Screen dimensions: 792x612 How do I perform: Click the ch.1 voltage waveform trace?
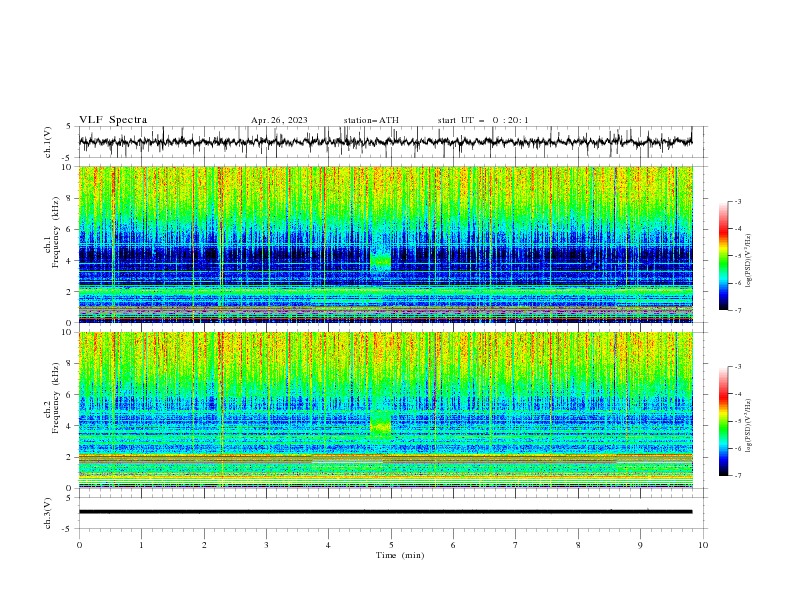[x=385, y=142]
